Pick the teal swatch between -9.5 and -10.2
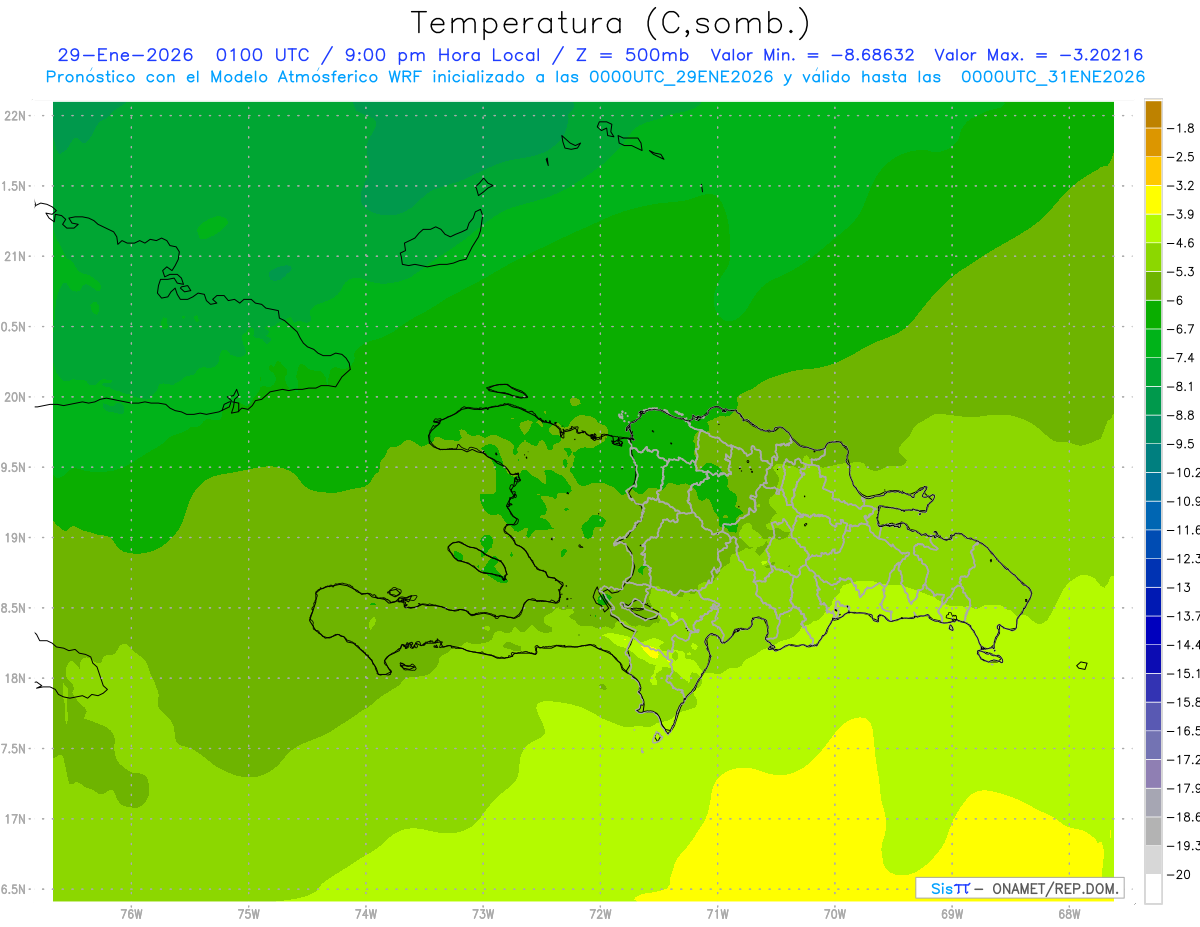Image resolution: width=1200 pixels, height=927 pixels. tap(1153, 458)
